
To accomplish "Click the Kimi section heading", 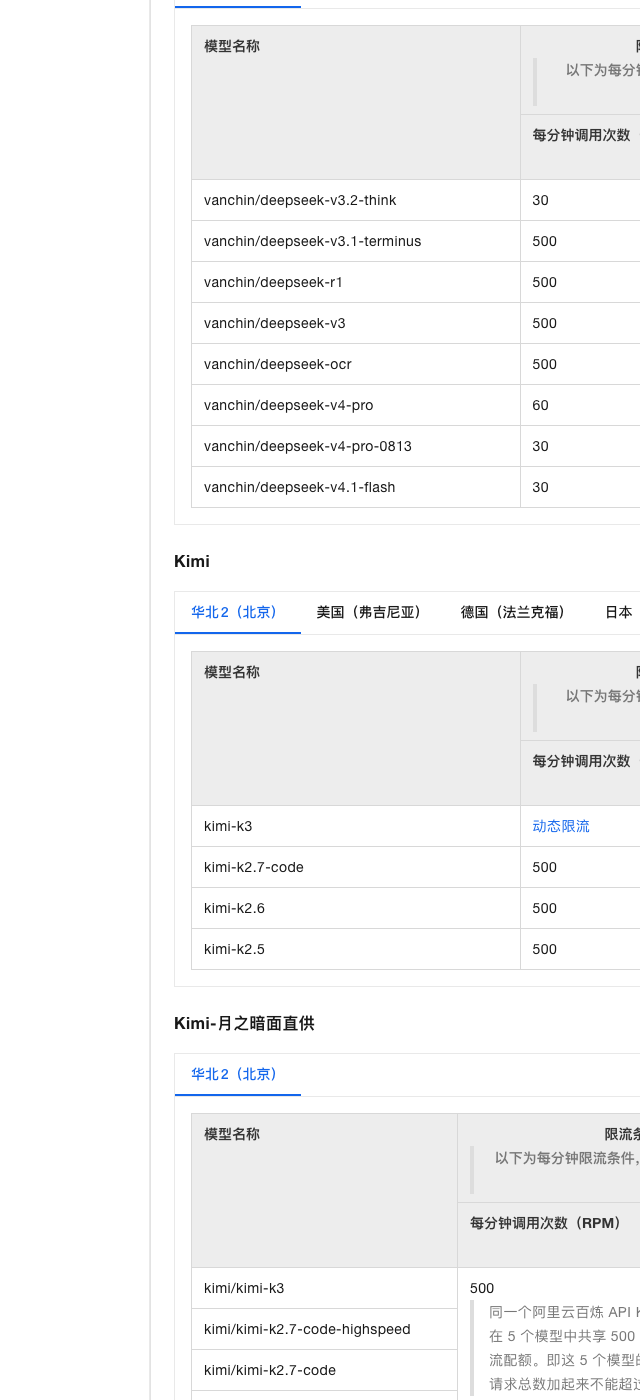I will (x=192, y=561).
